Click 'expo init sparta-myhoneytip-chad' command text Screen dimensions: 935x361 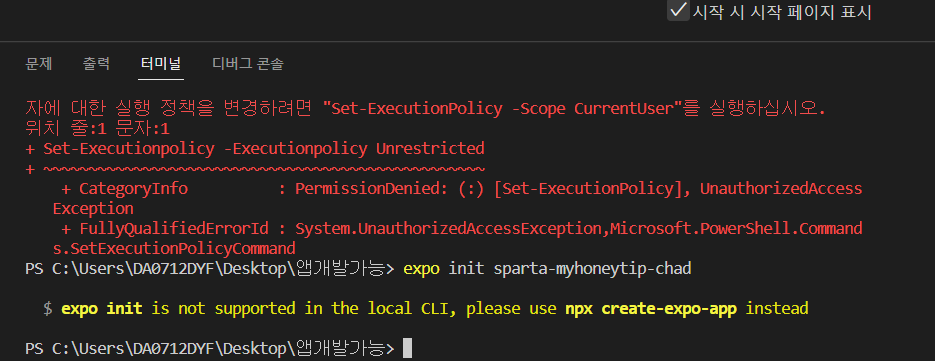547,269
